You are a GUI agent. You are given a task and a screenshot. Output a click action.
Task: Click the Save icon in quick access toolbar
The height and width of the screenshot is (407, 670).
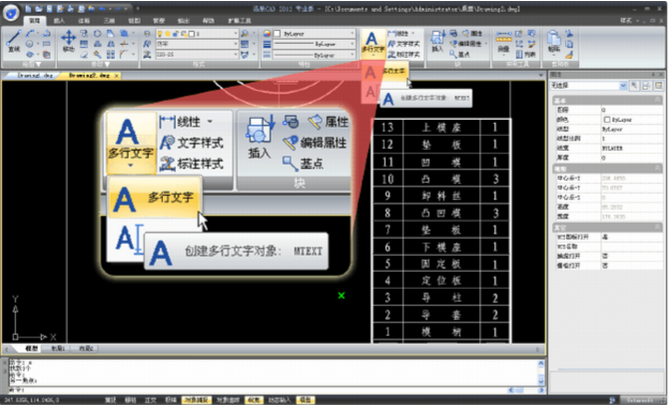click(49, 9)
